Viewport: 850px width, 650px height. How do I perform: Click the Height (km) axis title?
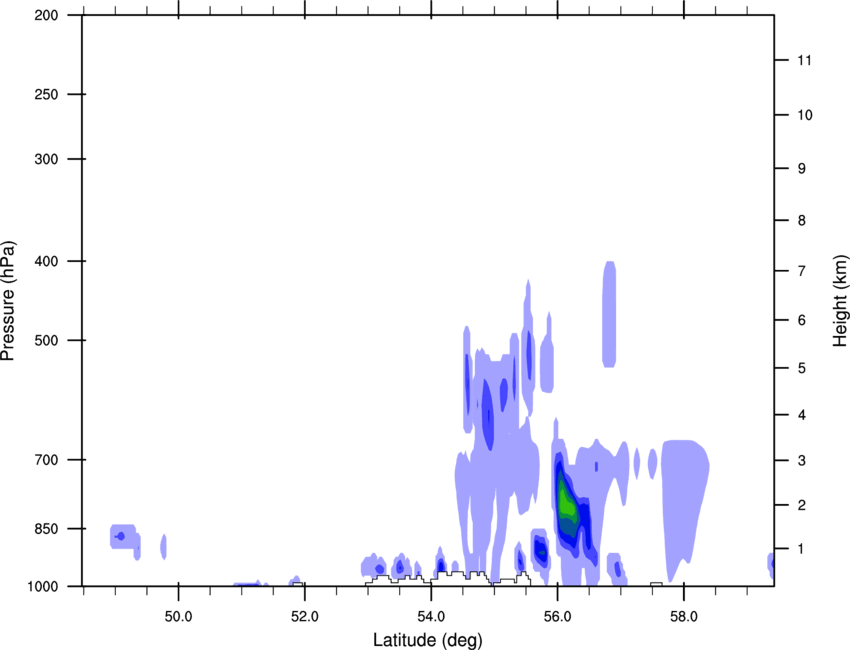point(840,301)
